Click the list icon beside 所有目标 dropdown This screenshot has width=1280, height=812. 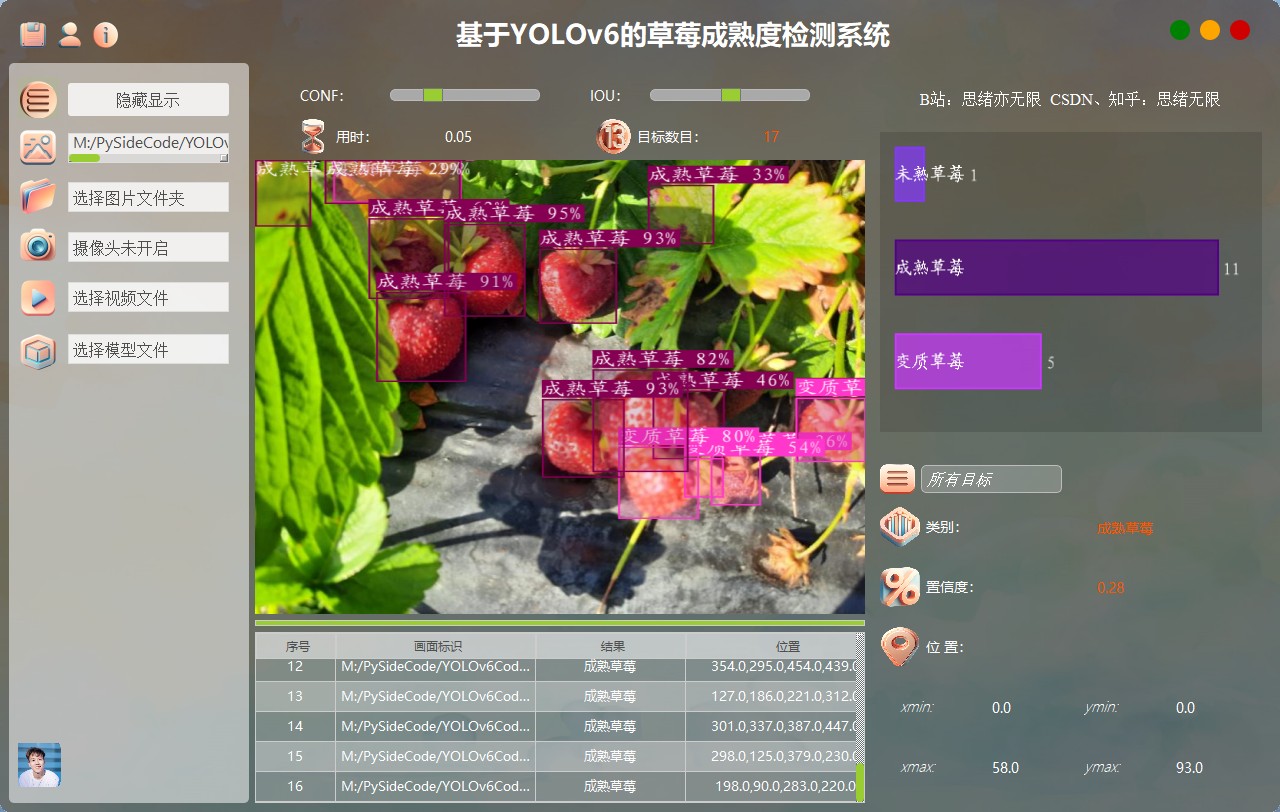(x=897, y=478)
